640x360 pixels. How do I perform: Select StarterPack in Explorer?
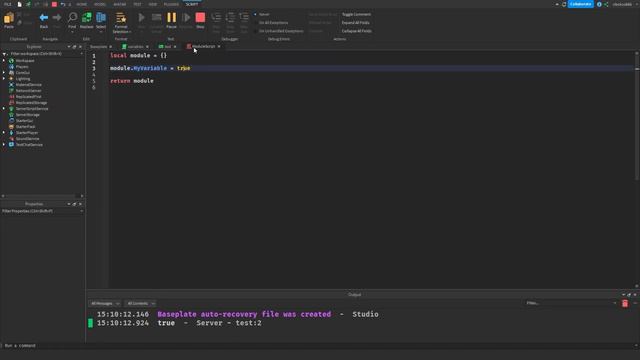[25, 127]
